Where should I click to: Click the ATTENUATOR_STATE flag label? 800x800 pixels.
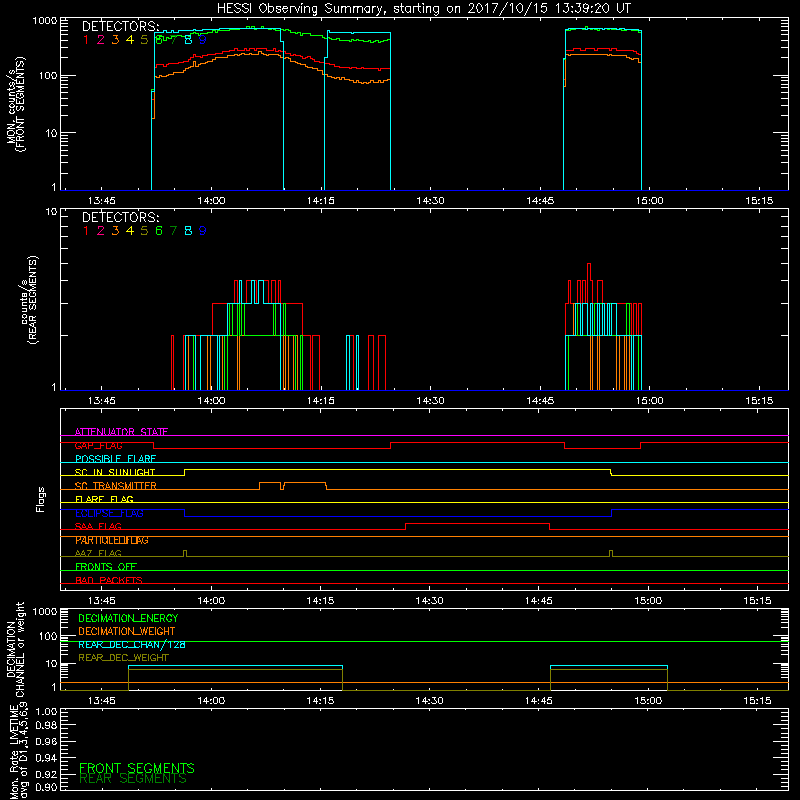[x=121, y=432]
